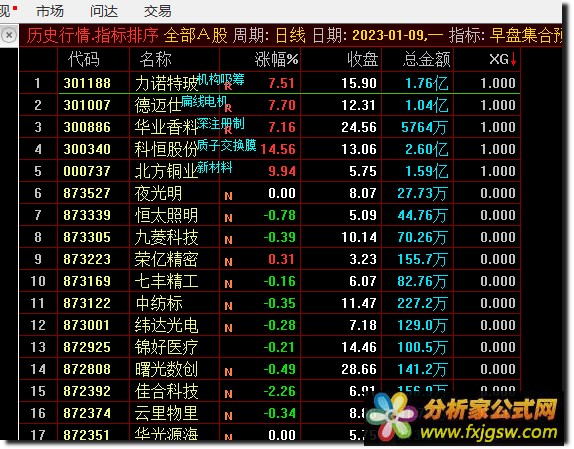Open the 市场 menu
The height and width of the screenshot is (449, 574).
point(50,11)
